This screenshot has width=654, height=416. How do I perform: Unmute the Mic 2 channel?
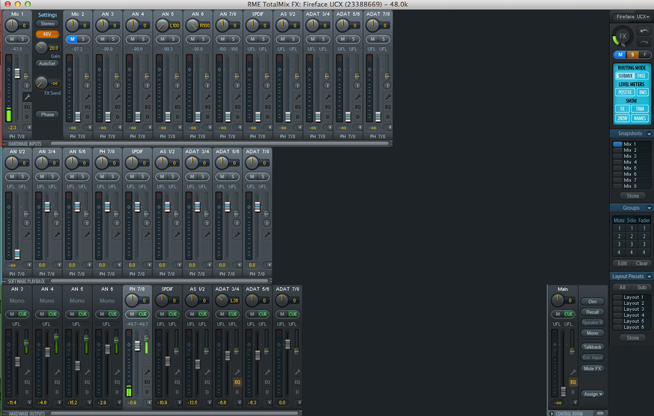click(x=72, y=39)
